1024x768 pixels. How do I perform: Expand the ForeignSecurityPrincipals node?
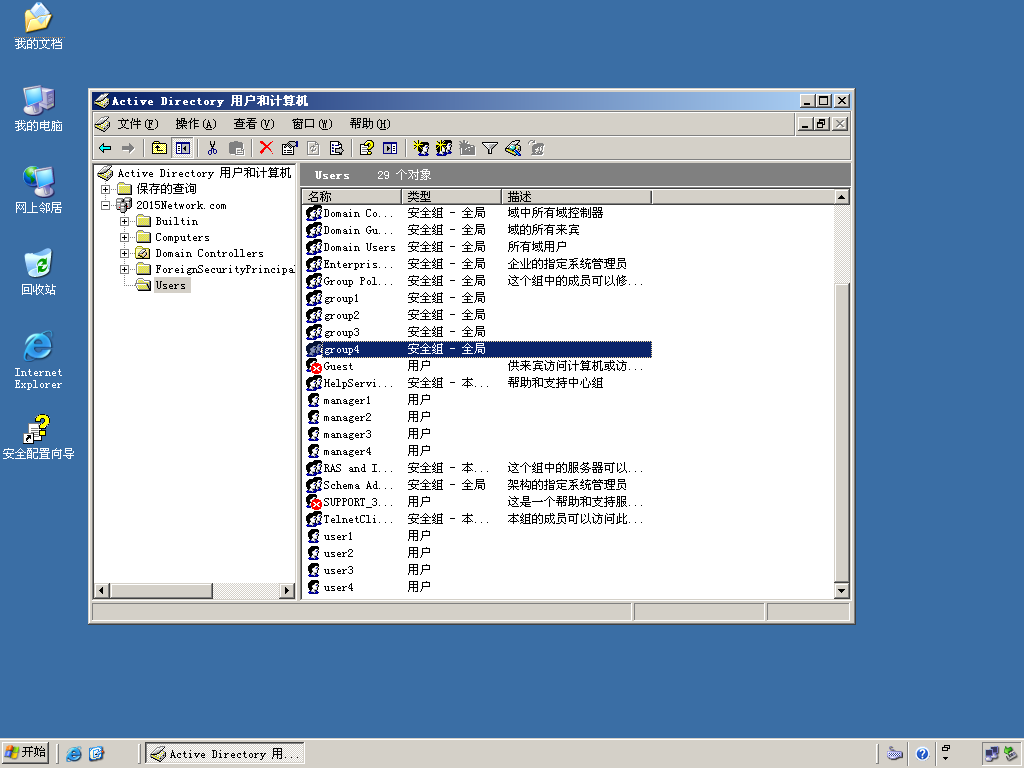point(124,269)
